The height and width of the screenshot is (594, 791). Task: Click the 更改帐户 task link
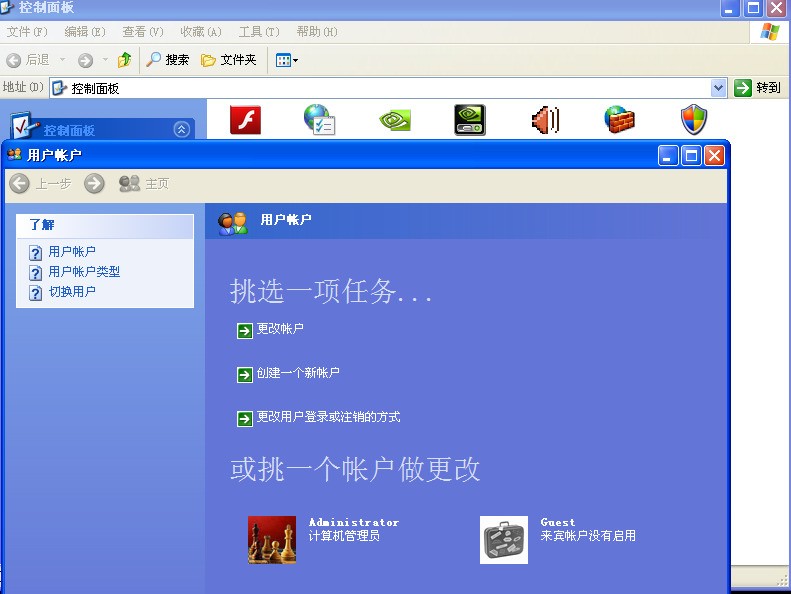(x=279, y=329)
